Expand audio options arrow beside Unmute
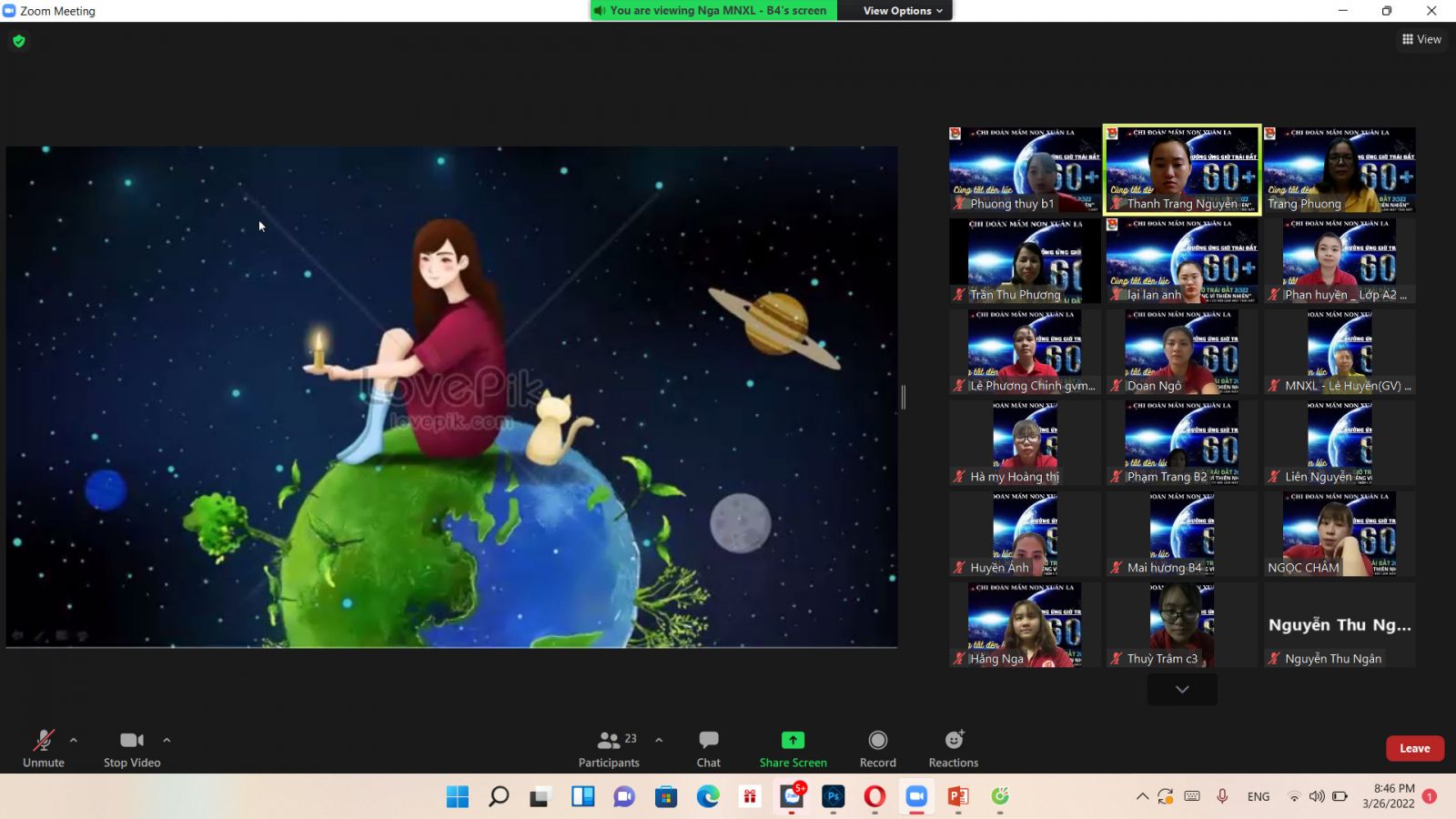The width and height of the screenshot is (1456, 819). [x=74, y=740]
